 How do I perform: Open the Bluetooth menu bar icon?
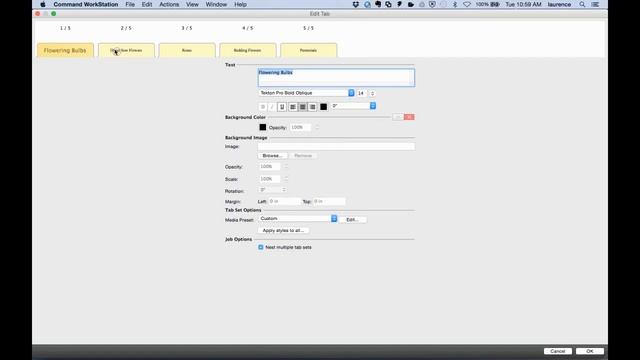(x=455, y=4)
